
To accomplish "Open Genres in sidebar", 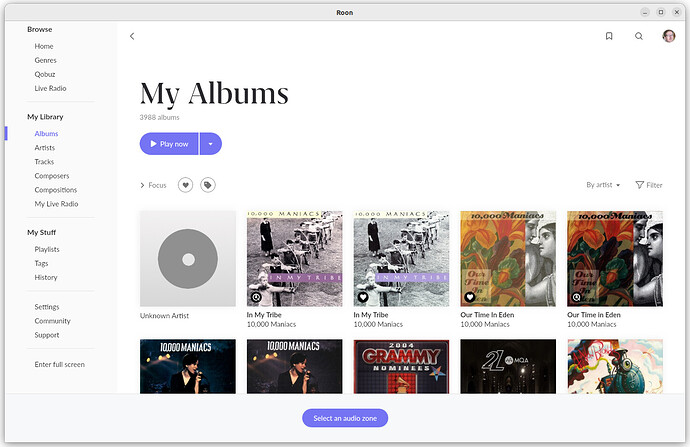I will (45, 60).
